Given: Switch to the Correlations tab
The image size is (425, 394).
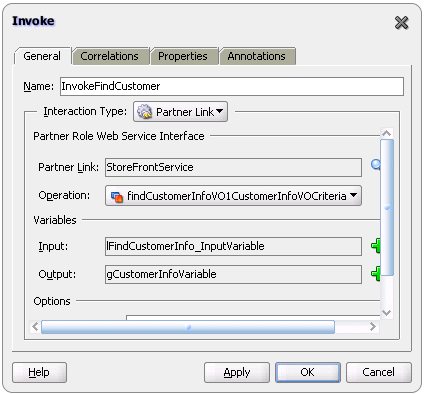Looking at the screenshot, I should coord(110,56).
